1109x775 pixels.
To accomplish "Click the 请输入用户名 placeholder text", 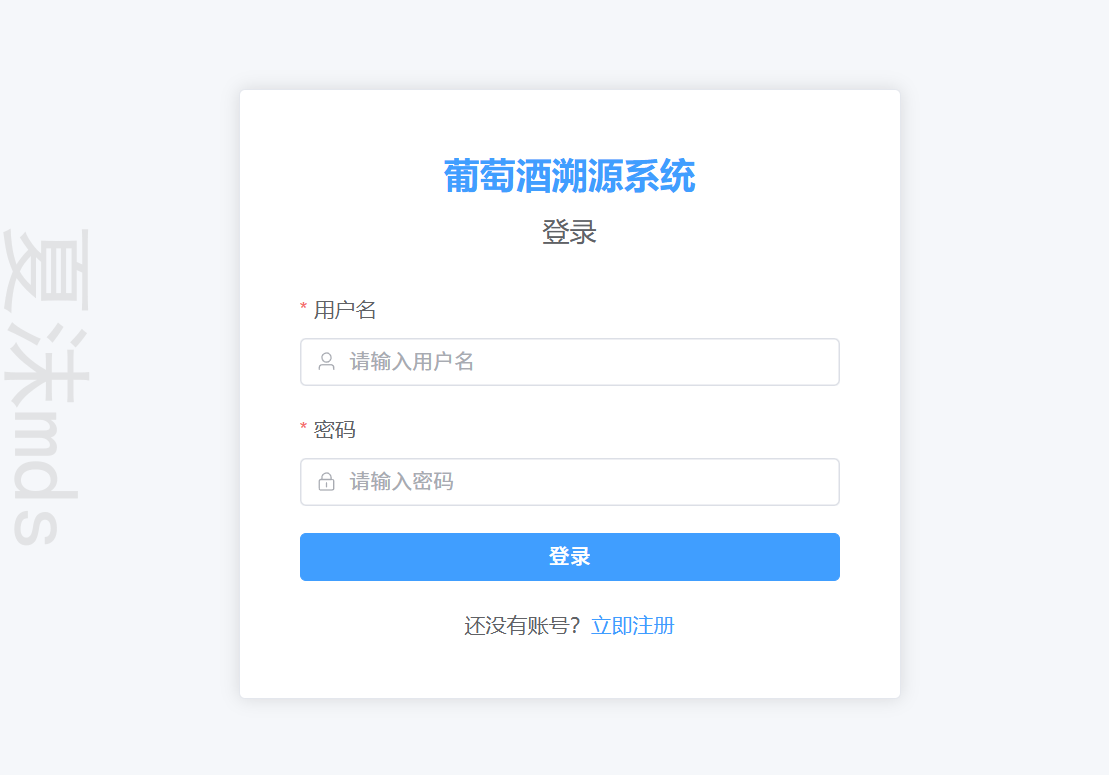I will click(x=411, y=362).
